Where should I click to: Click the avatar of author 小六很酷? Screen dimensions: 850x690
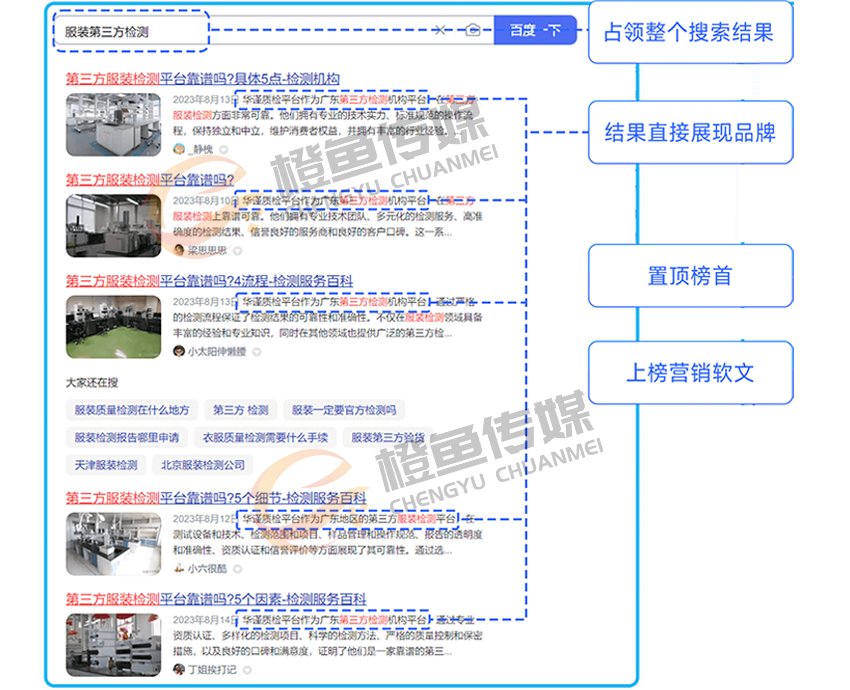pyautogui.click(x=179, y=568)
